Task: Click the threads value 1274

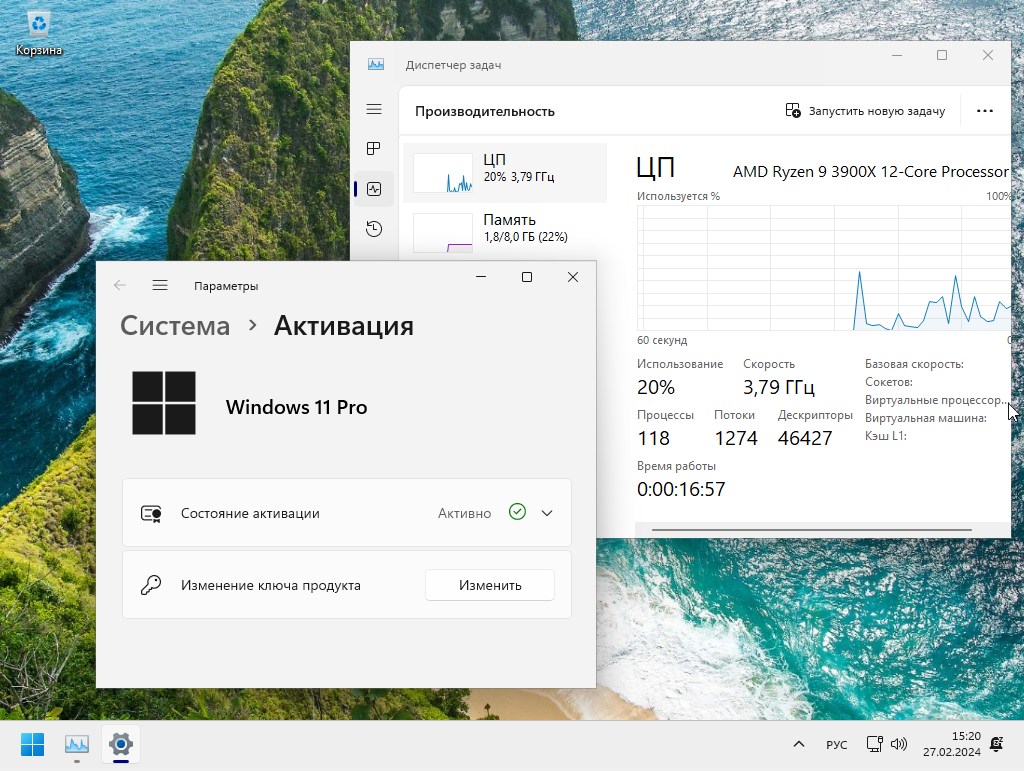Action: [736, 439]
